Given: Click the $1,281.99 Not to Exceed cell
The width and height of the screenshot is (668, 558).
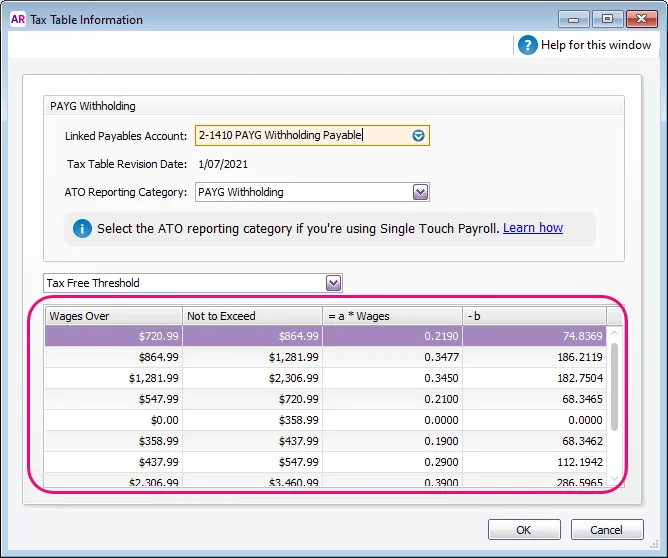Looking at the screenshot, I should pos(252,357).
